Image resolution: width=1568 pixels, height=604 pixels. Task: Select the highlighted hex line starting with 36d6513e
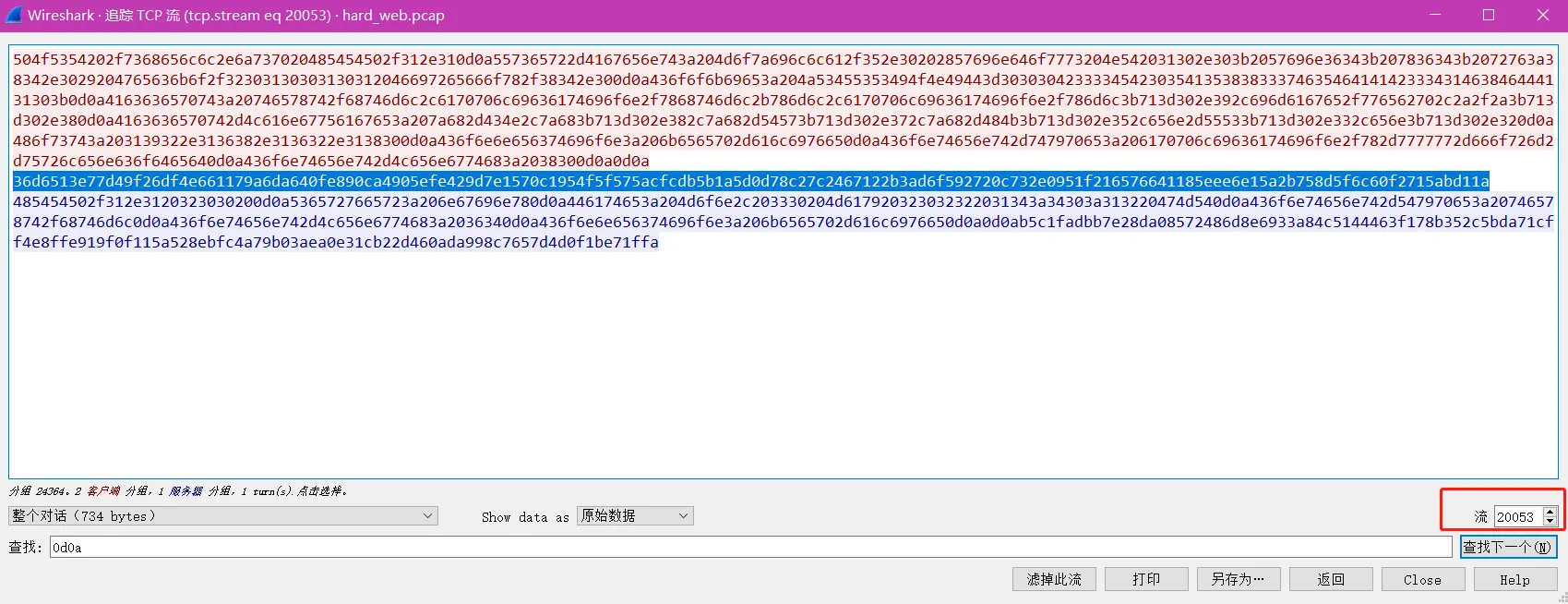(749, 181)
